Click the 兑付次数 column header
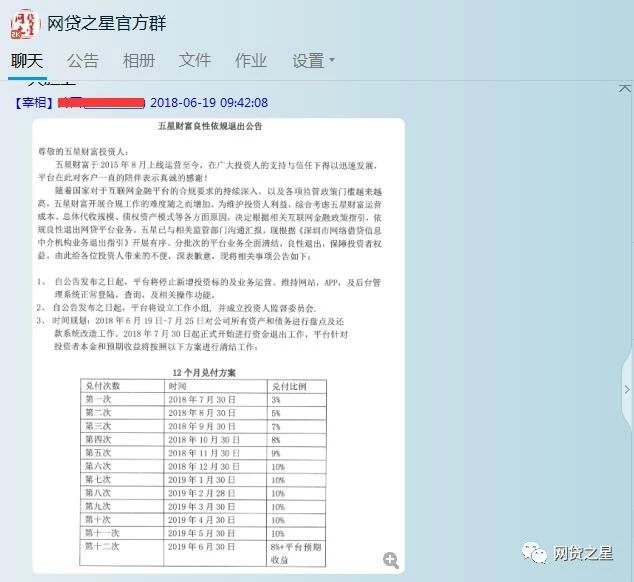Viewport: 634px width, 582px height. [103, 386]
